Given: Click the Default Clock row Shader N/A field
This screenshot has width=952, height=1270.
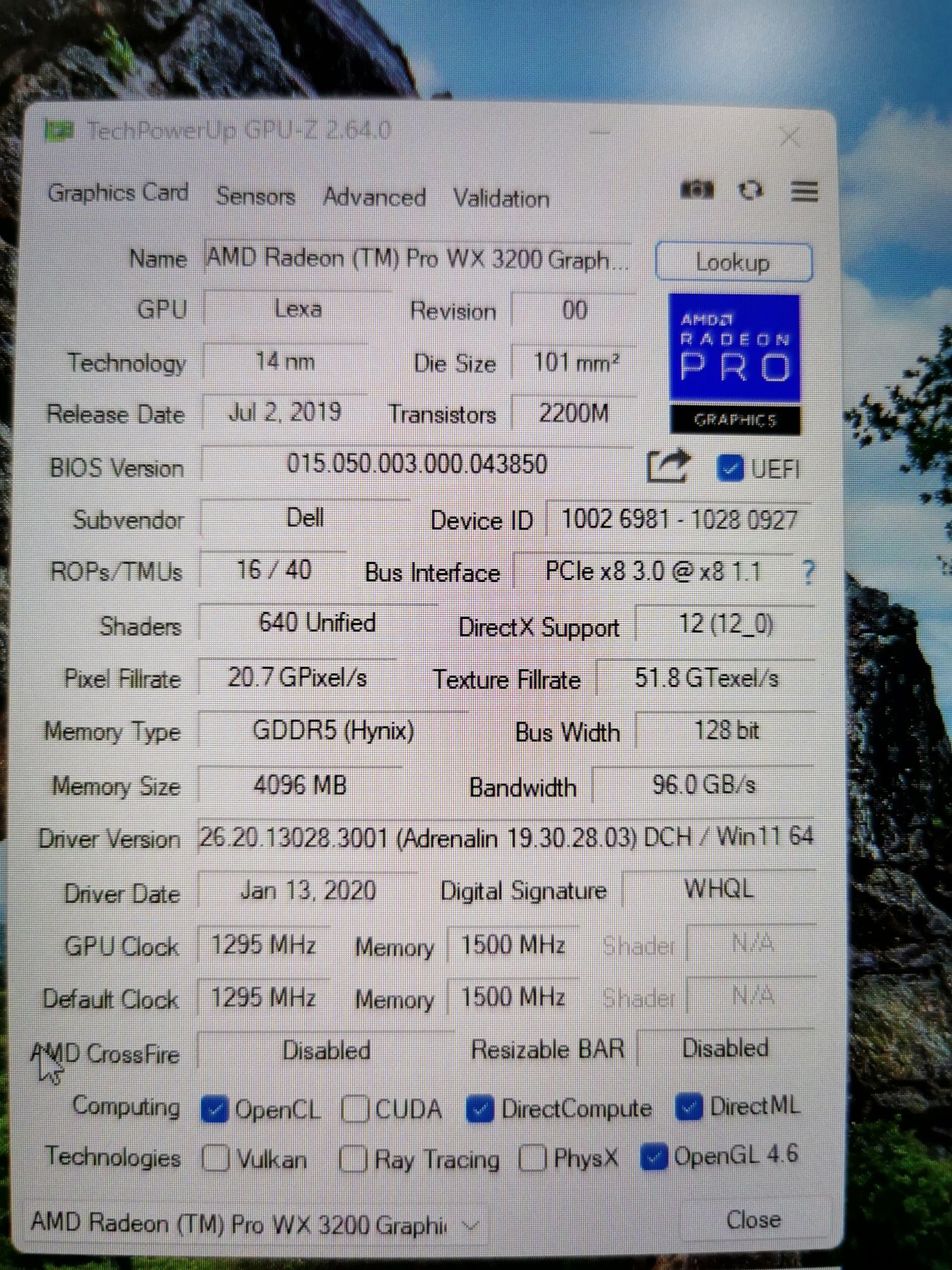Looking at the screenshot, I should pyautogui.click(x=752, y=996).
